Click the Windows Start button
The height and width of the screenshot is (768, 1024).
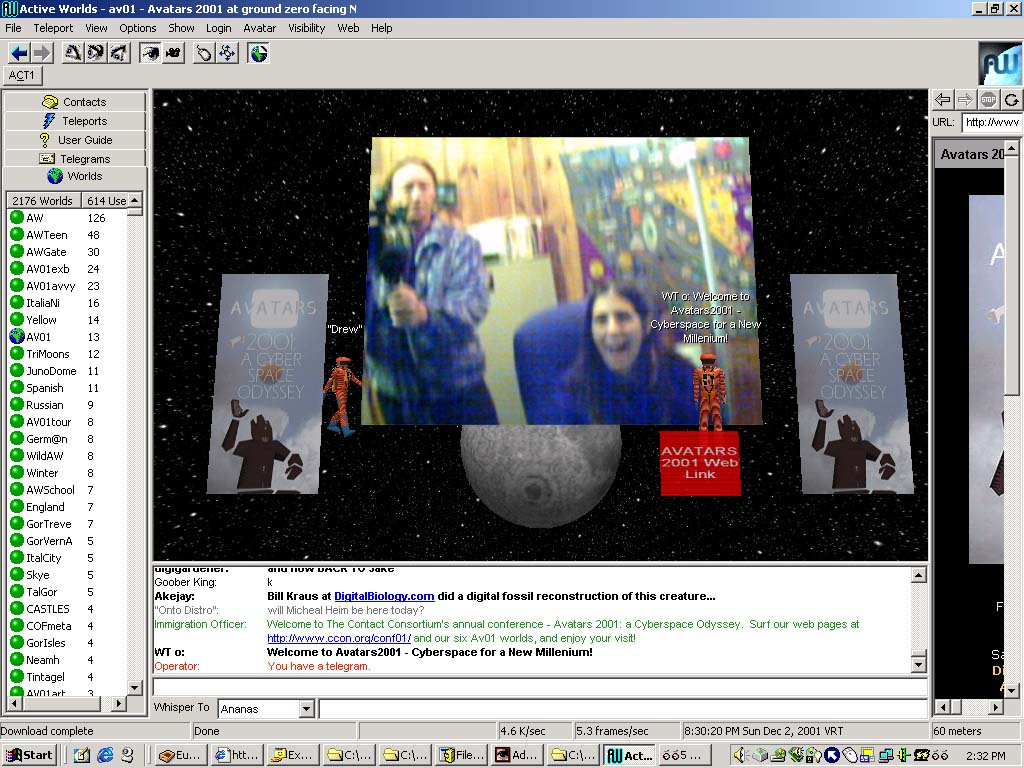click(29, 755)
